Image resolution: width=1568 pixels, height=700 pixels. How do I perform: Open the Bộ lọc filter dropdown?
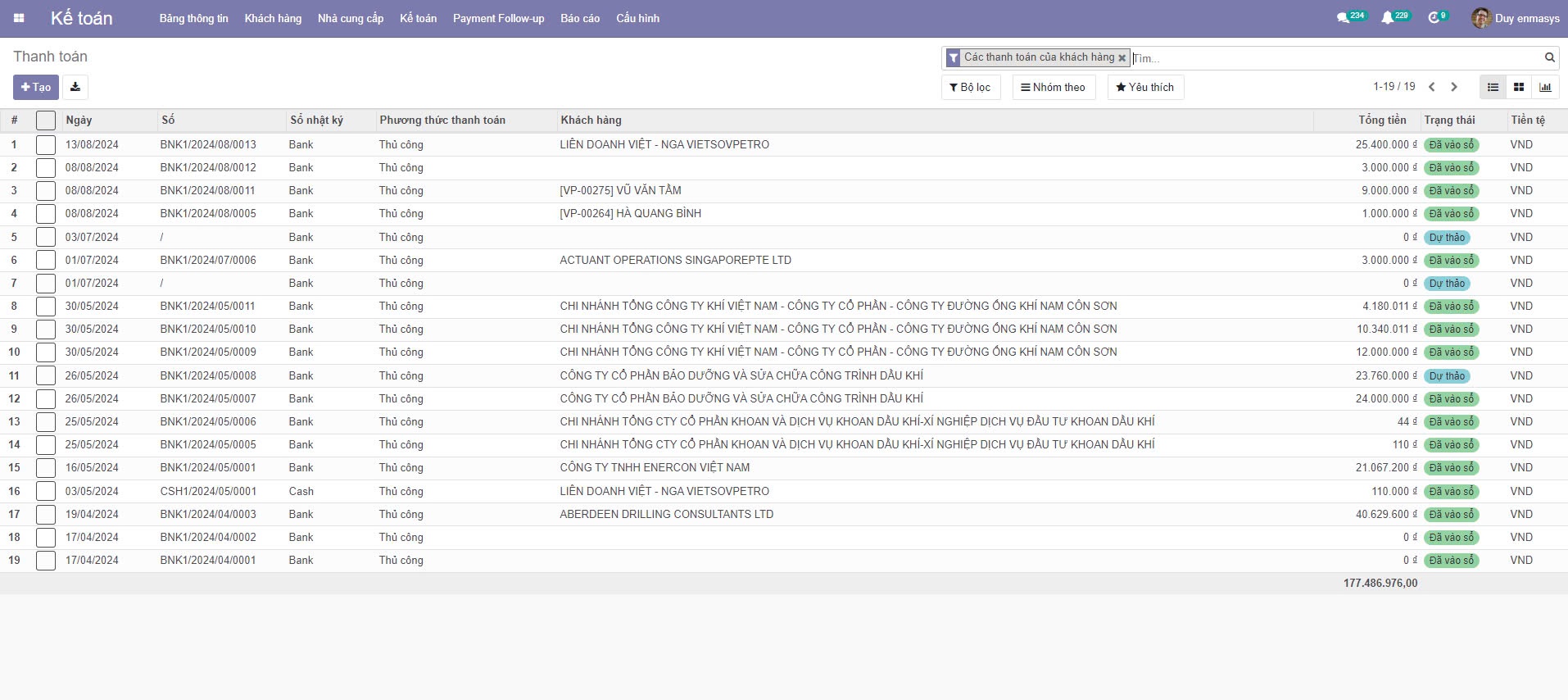(x=970, y=88)
